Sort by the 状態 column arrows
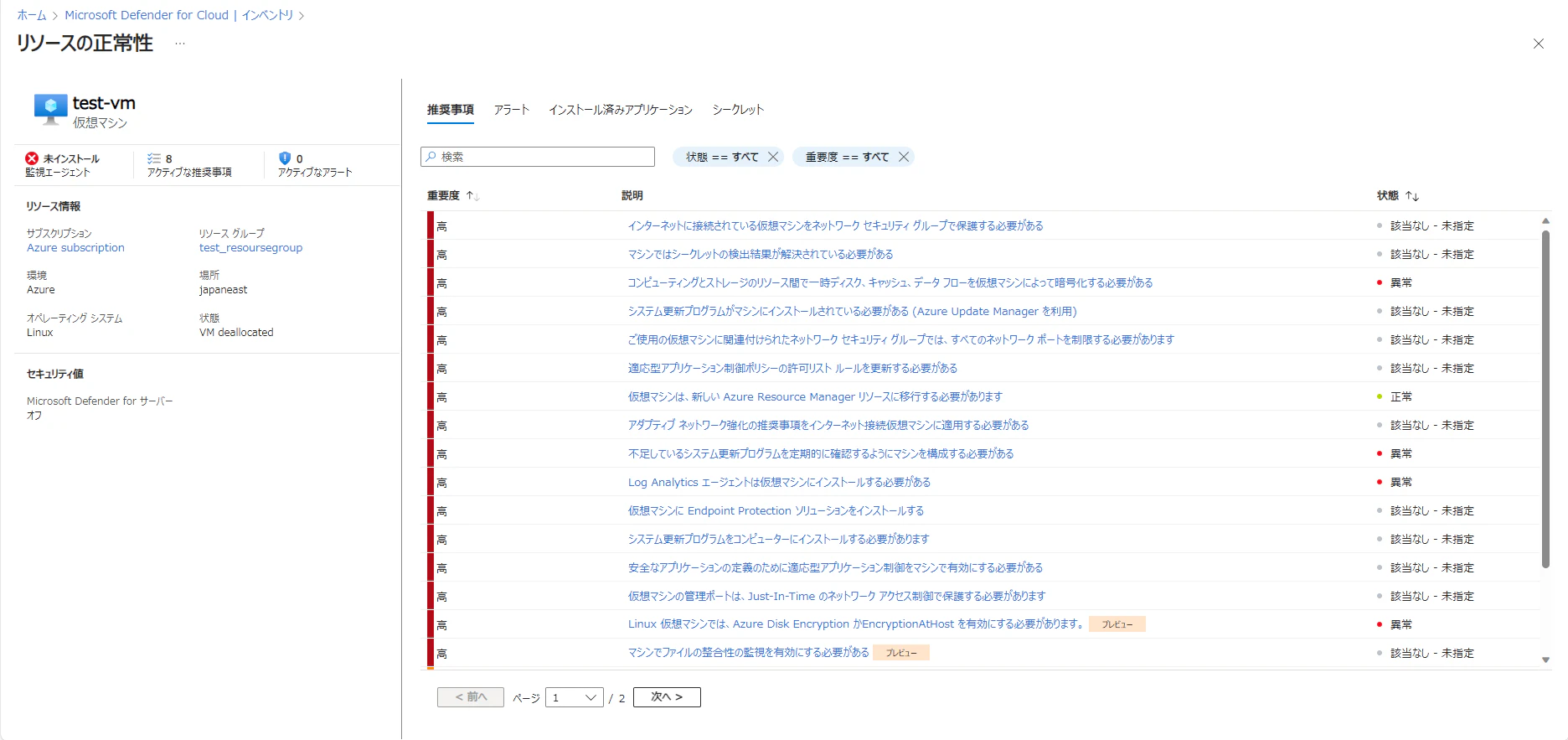The image size is (1568, 740). pos(1412,195)
